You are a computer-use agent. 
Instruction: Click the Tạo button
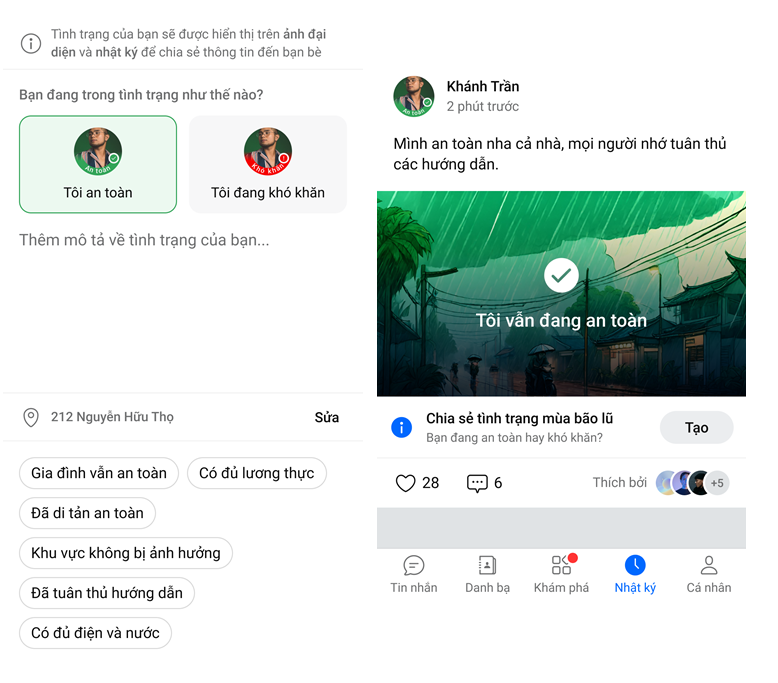click(697, 428)
